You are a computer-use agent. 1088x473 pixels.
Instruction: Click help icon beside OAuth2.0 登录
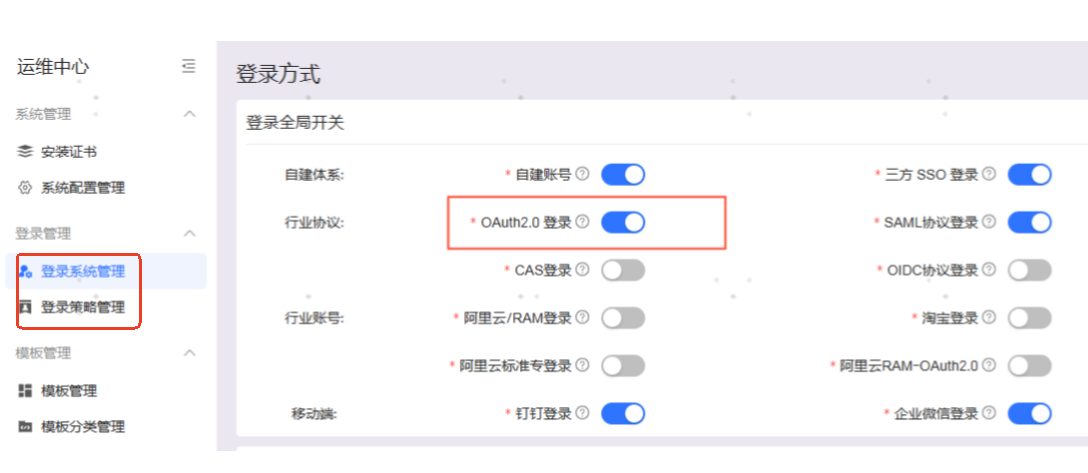tap(582, 222)
